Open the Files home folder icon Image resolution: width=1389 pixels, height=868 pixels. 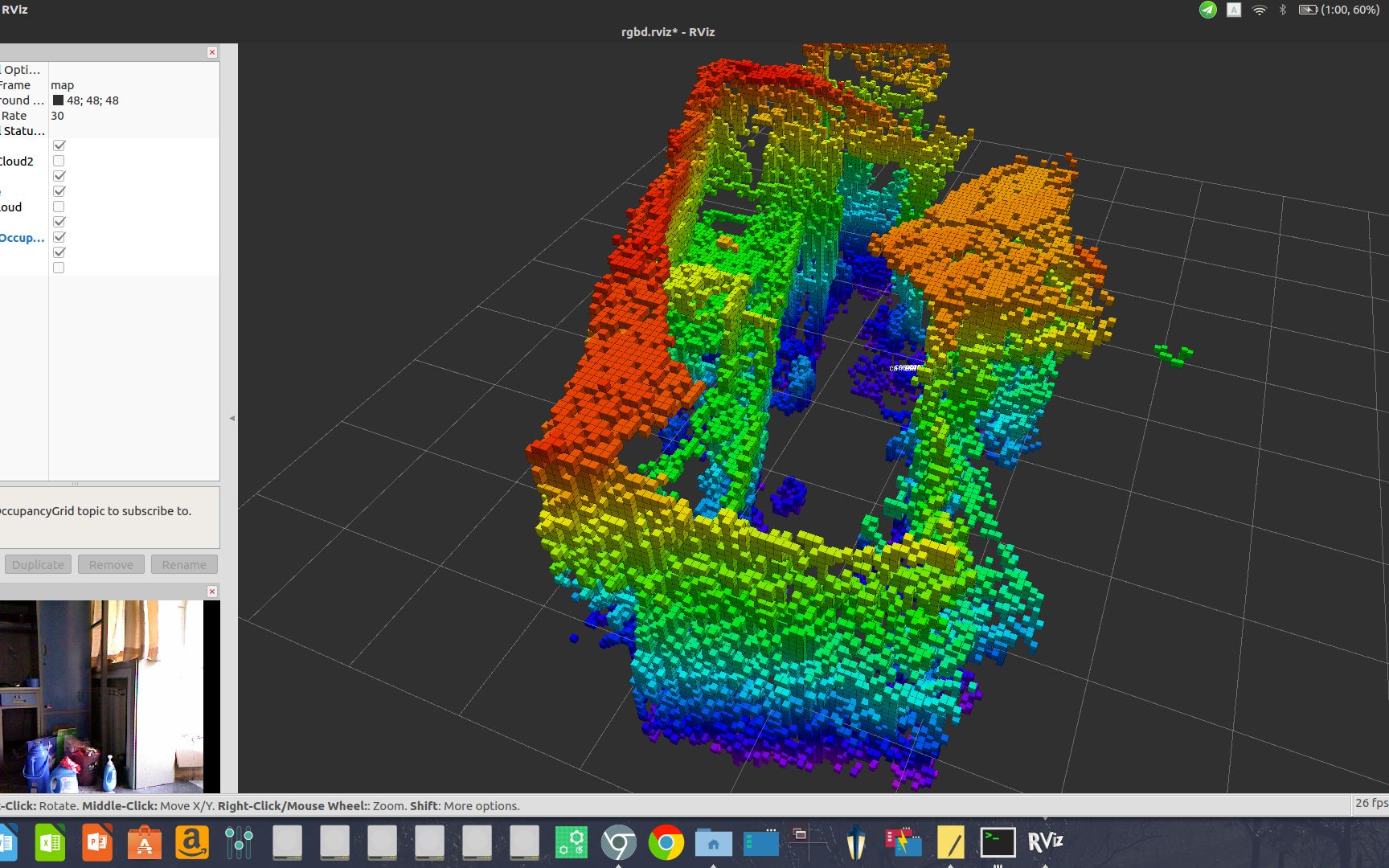click(x=714, y=842)
